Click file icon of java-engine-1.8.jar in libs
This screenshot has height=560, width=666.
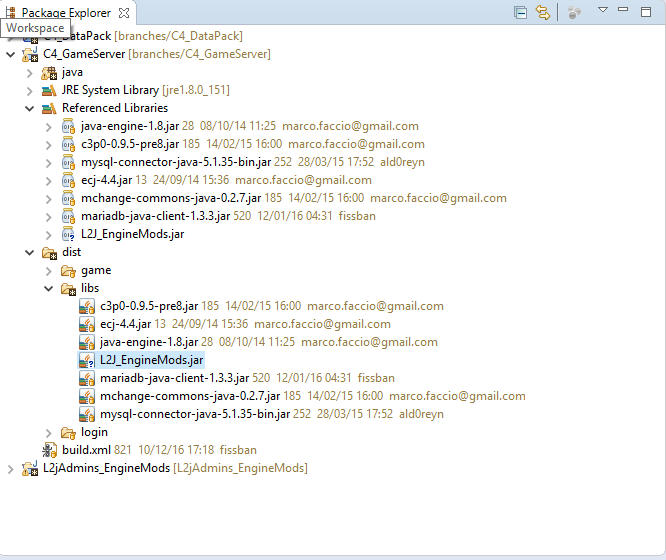click(x=87, y=342)
